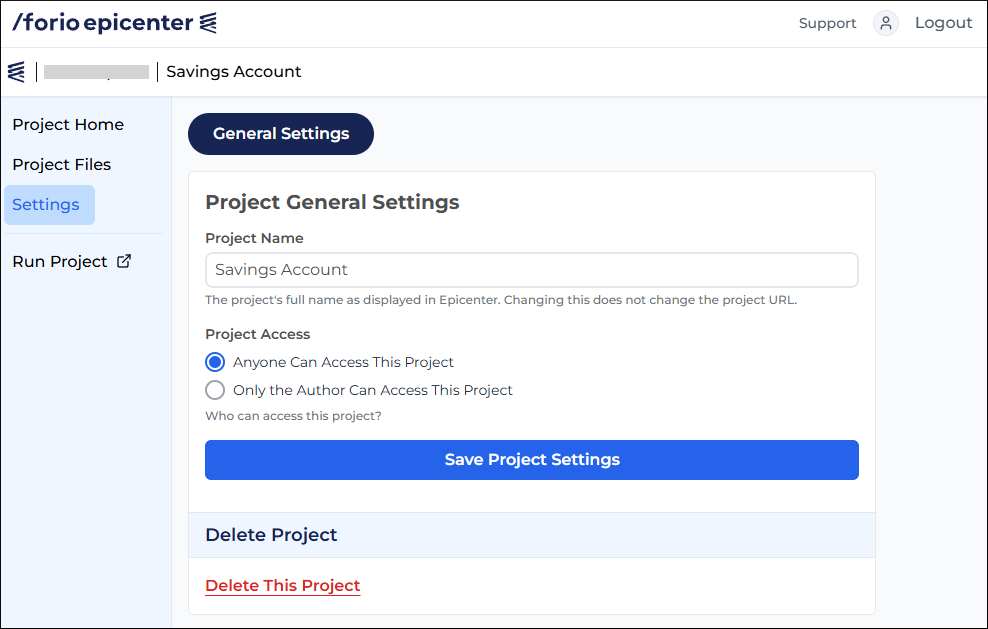Image resolution: width=988 pixels, height=629 pixels.
Task: Click Save Project Settings
Action: tap(531, 459)
